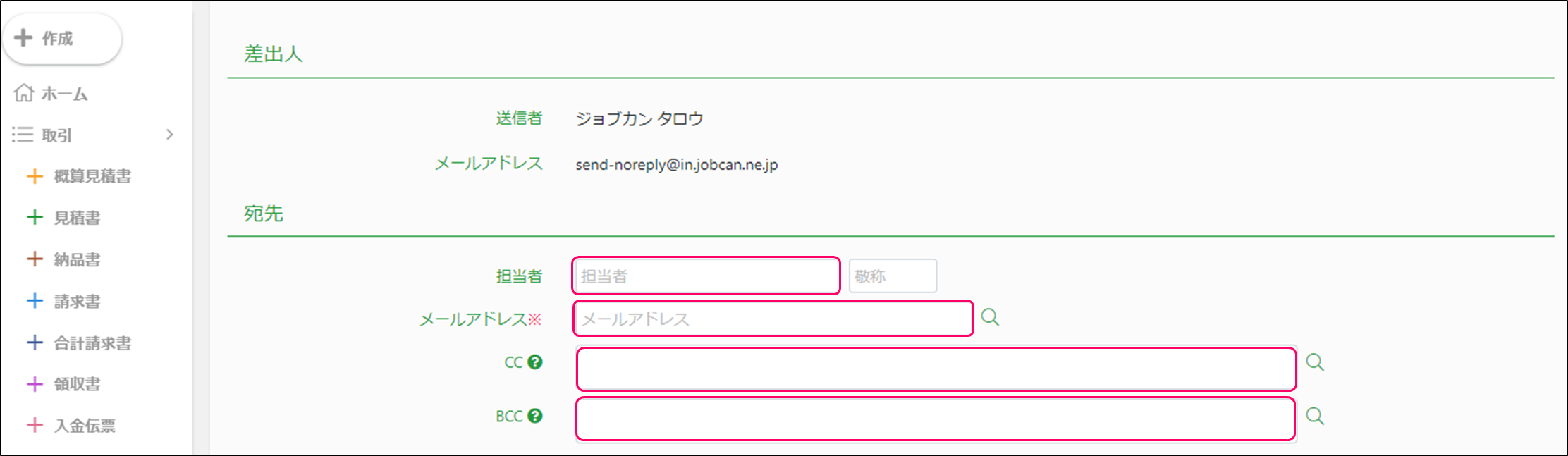Focus the recipient メールアドレス input field
Screen dimensions: 1568x456
773,319
